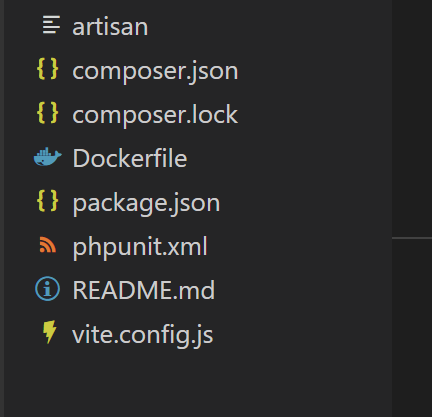Click the Docker whale icon

pyautogui.click(x=48, y=157)
